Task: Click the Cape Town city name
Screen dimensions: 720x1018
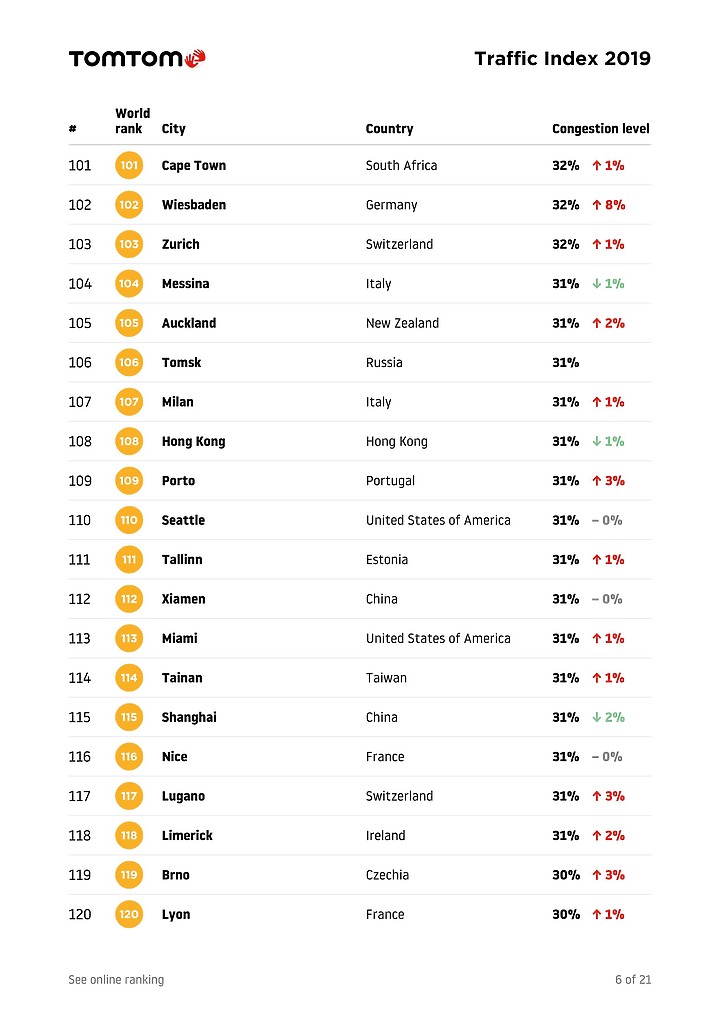Action: pos(194,166)
